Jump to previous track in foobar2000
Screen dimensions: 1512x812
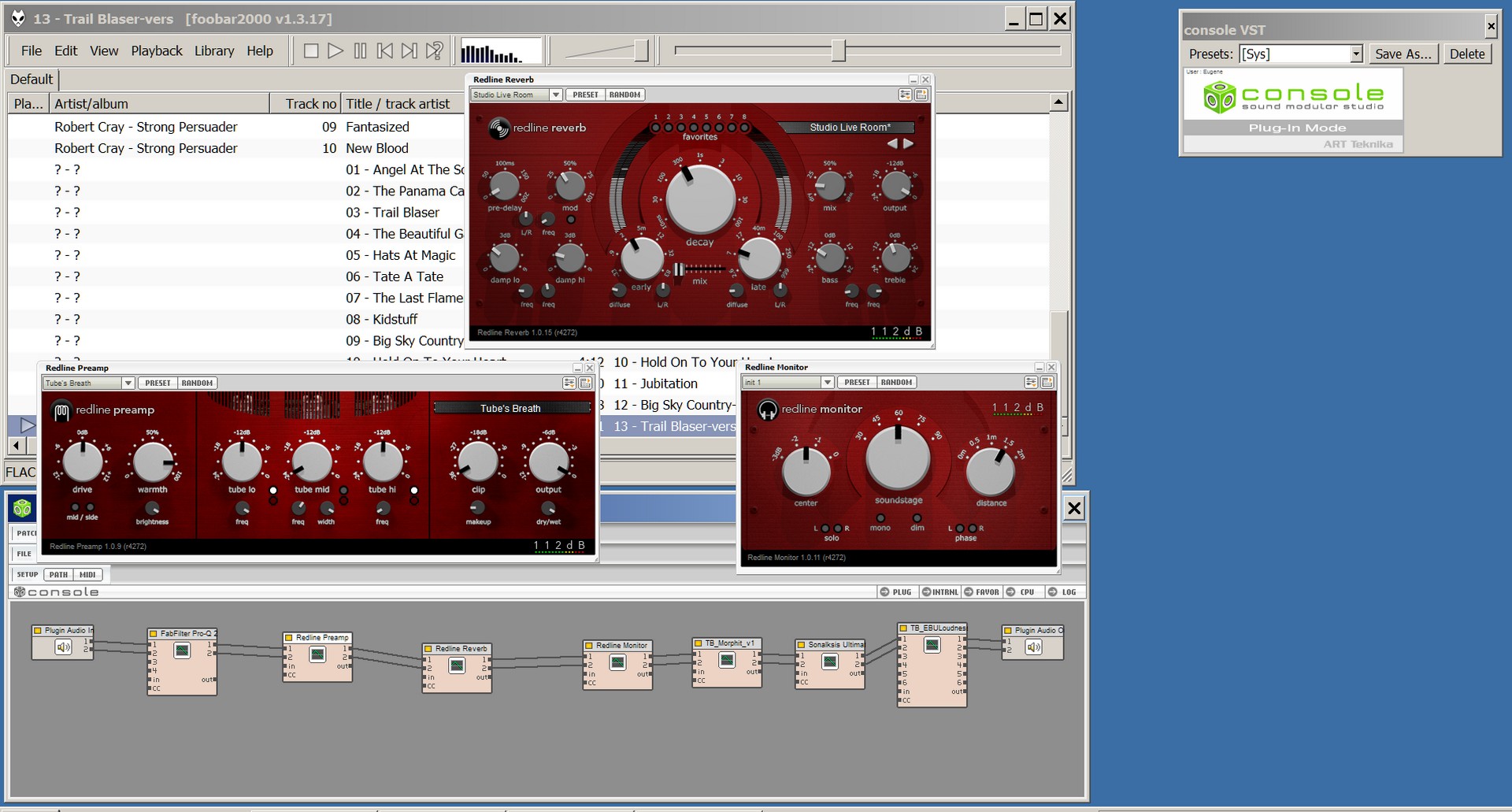(x=384, y=51)
